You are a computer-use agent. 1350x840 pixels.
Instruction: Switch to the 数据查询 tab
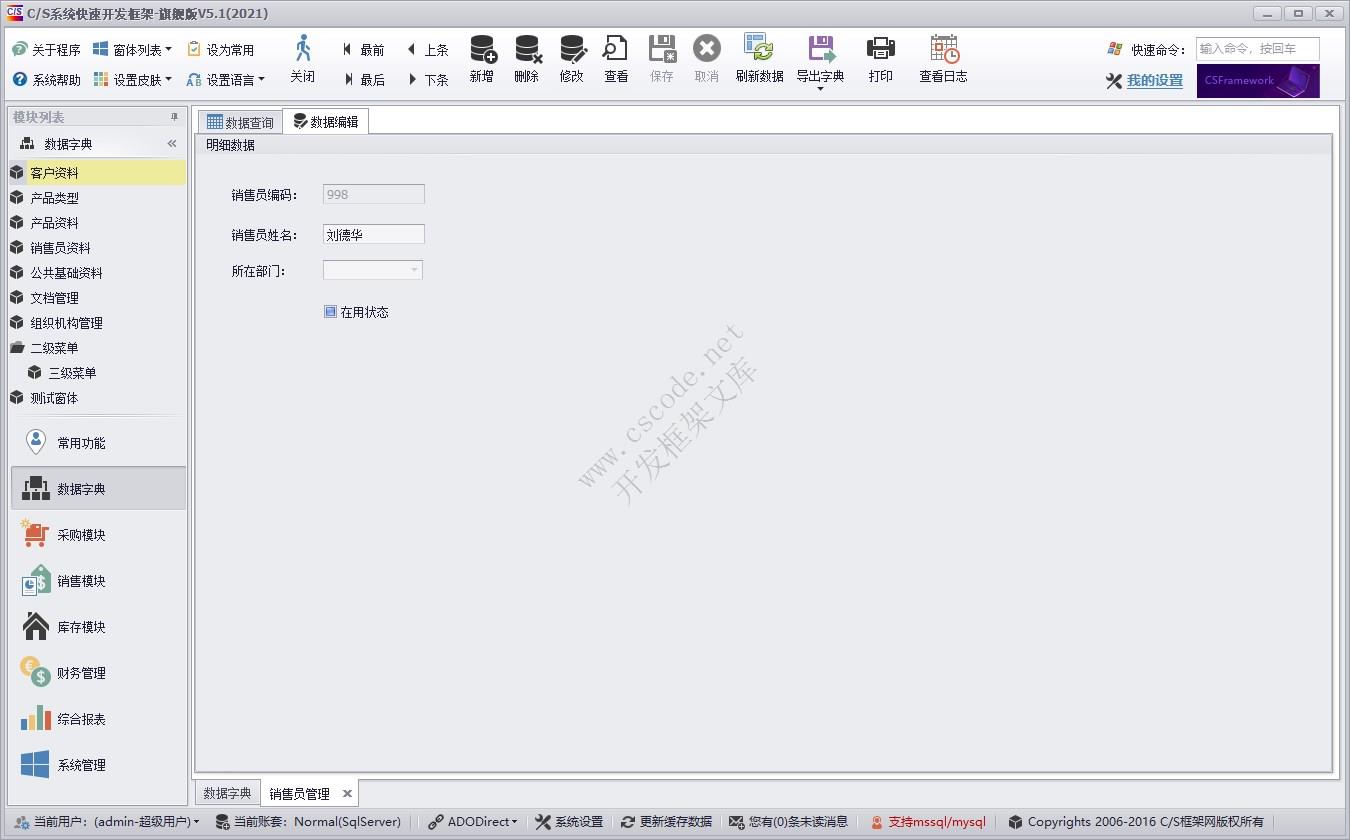239,120
